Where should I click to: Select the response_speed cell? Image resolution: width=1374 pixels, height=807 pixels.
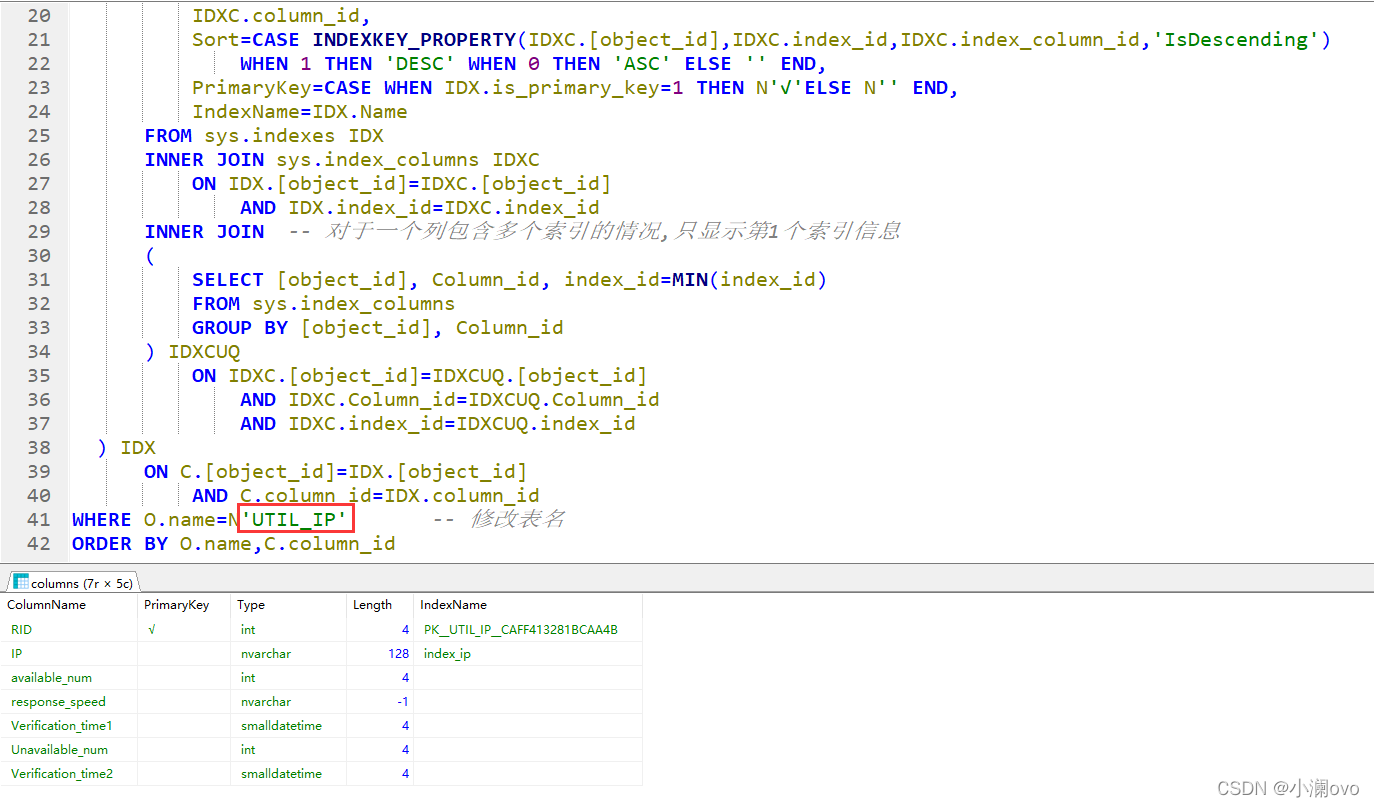pyautogui.click(x=70, y=702)
